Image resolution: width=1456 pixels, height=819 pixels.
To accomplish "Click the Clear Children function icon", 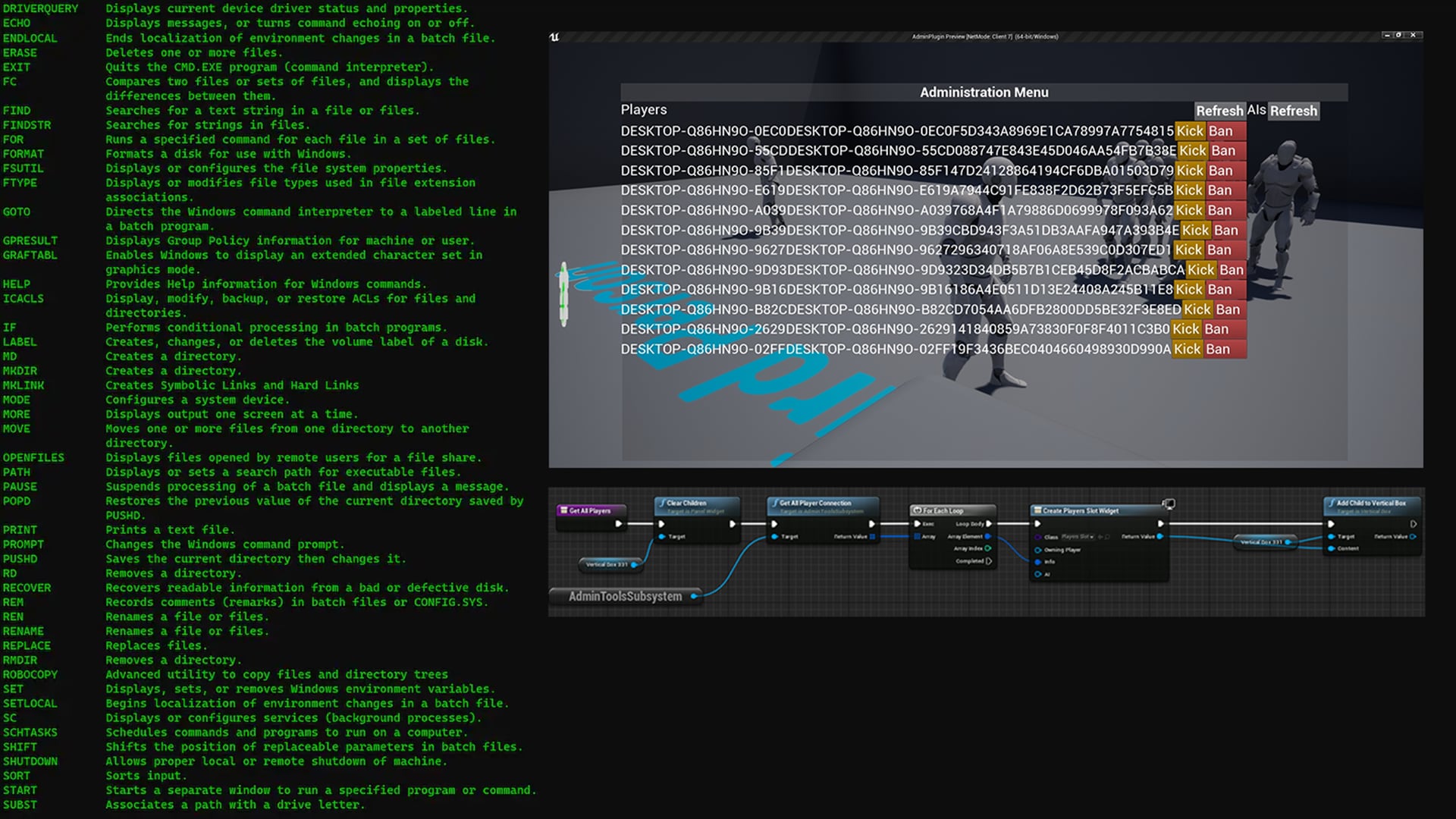I will pos(663,502).
